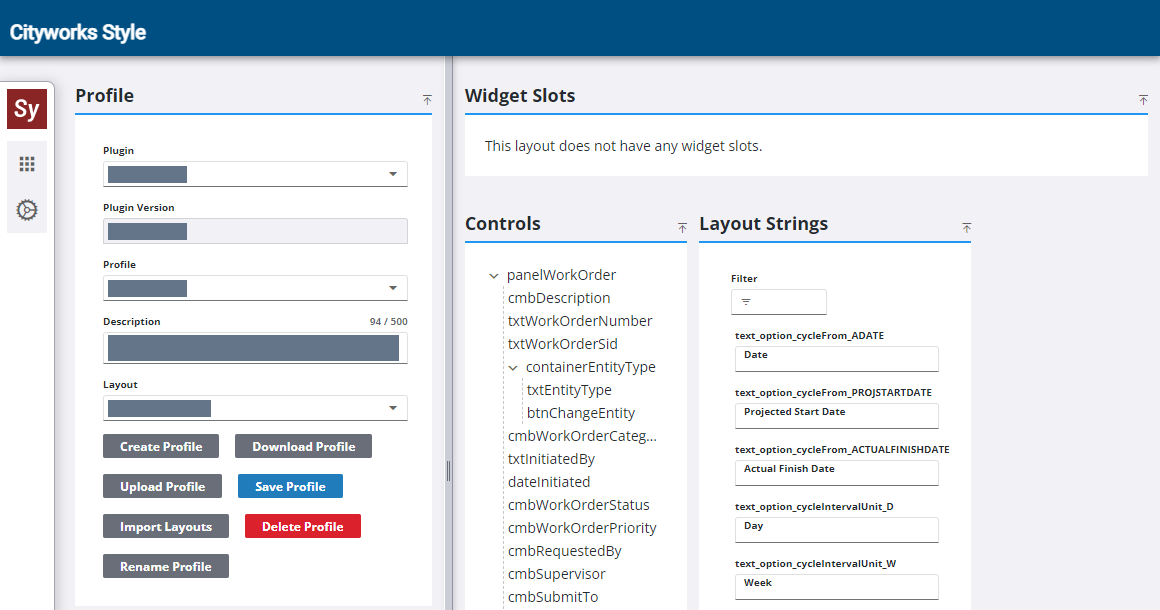Select cmbSupervisor control

tap(556, 574)
